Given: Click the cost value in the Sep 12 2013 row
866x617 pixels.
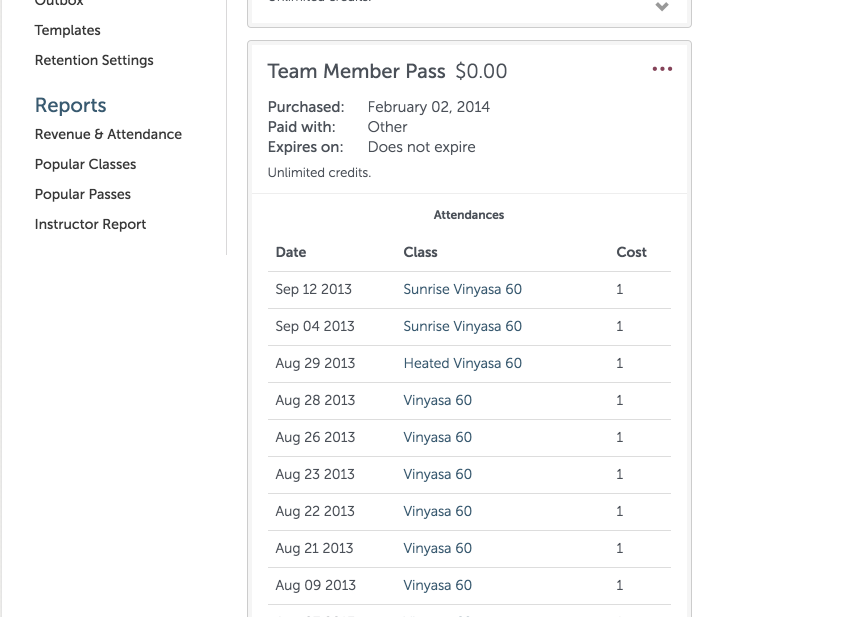Looking at the screenshot, I should coord(620,289).
